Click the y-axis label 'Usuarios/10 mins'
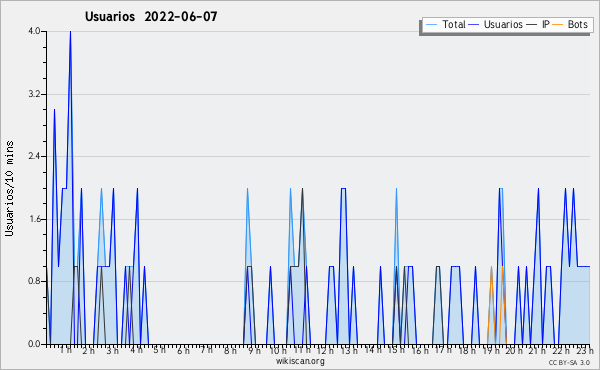Viewport: 600px width, 370px height. (9, 188)
